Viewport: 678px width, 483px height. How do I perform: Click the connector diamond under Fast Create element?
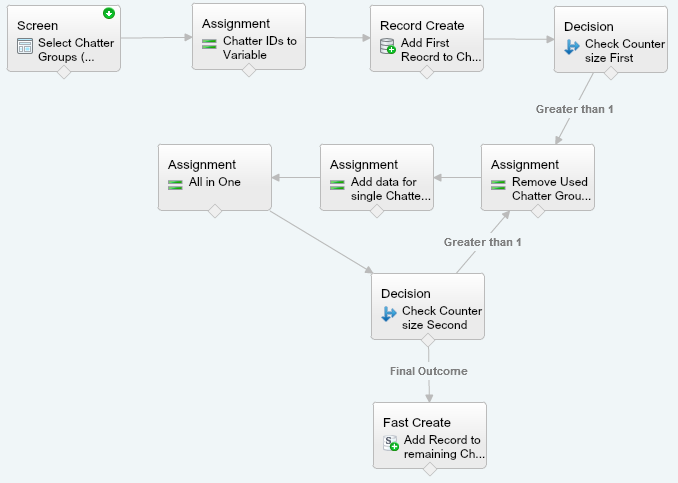(x=430, y=469)
